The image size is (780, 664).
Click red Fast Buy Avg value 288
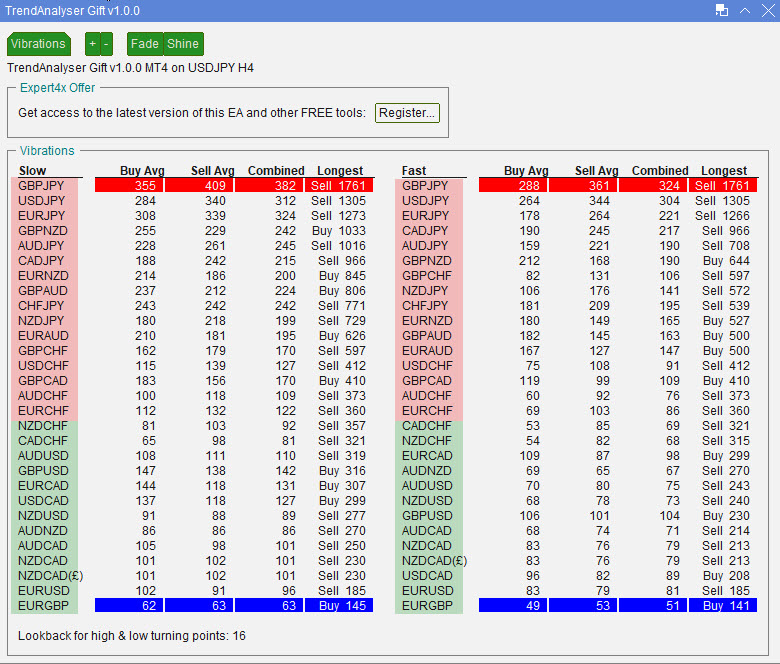pyautogui.click(x=513, y=186)
